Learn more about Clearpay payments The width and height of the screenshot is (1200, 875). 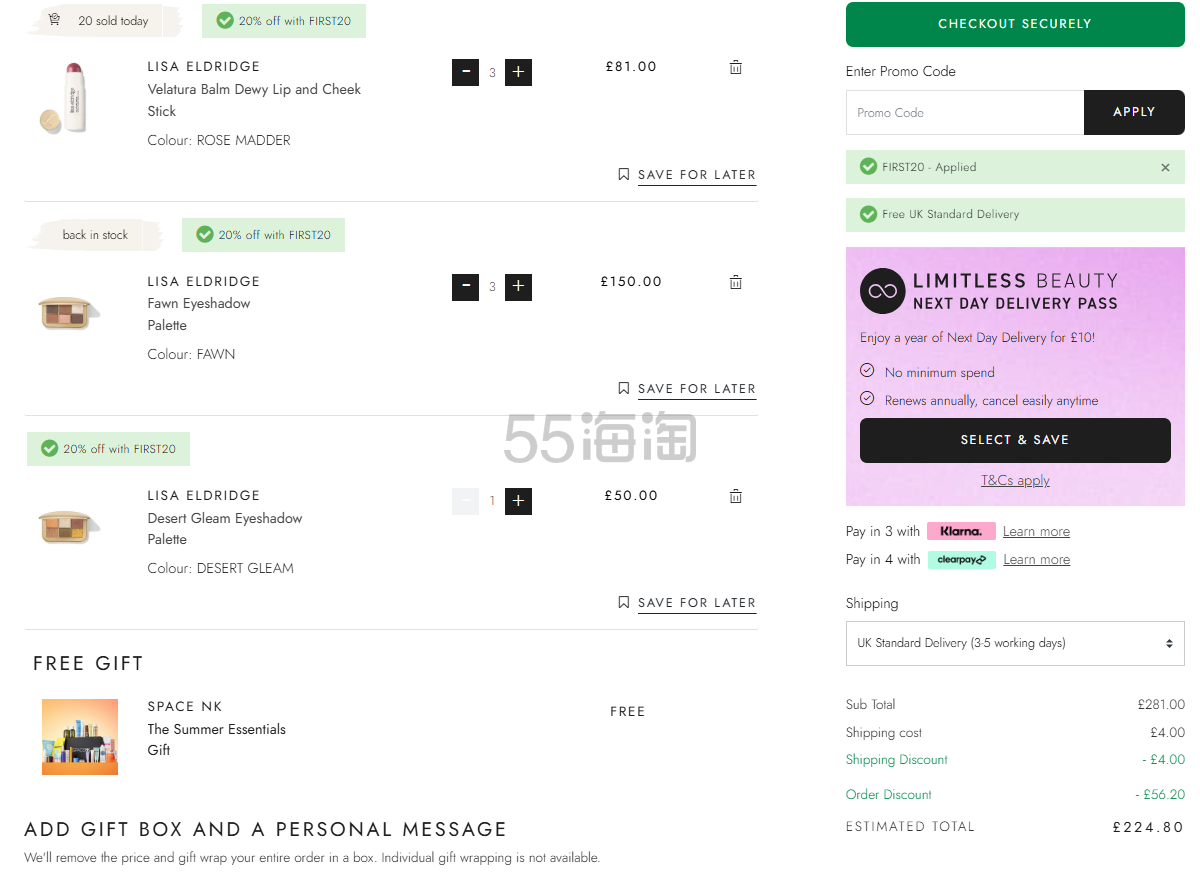tap(1036, 560)
